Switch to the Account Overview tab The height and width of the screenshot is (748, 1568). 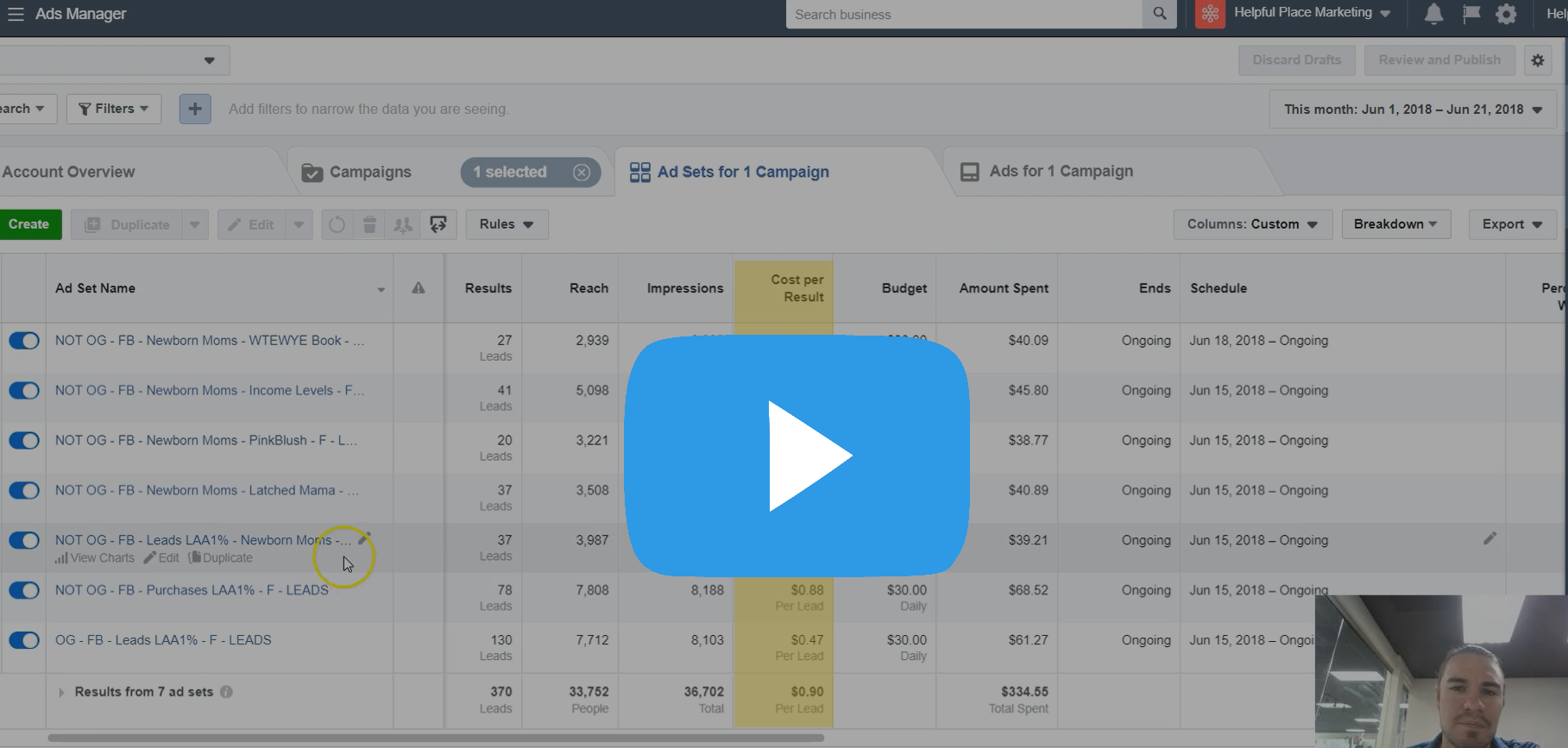coord(69,172)
